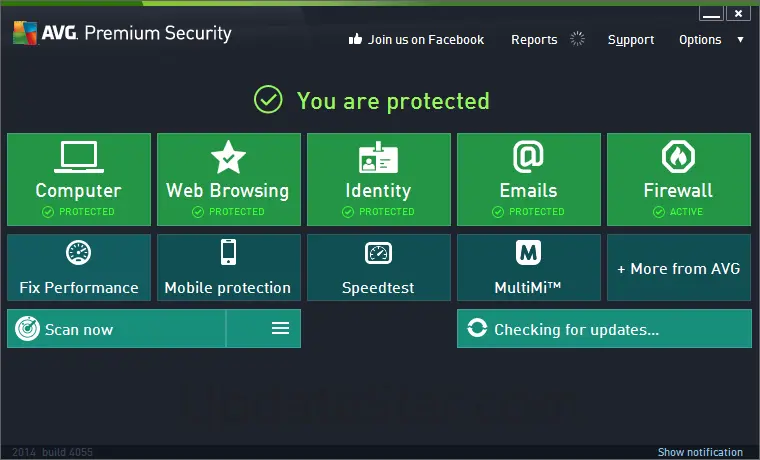Open the Support menu
The width and height of the screenshot is (760, 460).
[x=631, y=40]
